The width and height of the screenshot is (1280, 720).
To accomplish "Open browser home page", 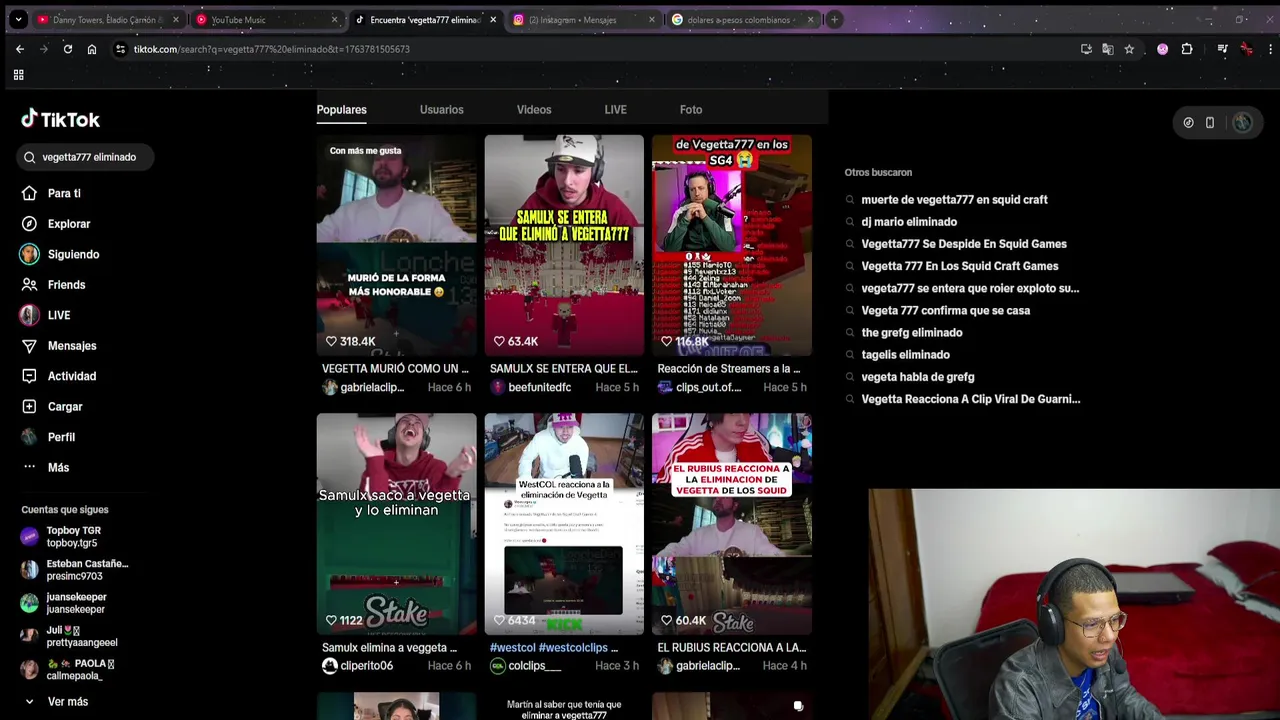I will click(x=92, y=49).
